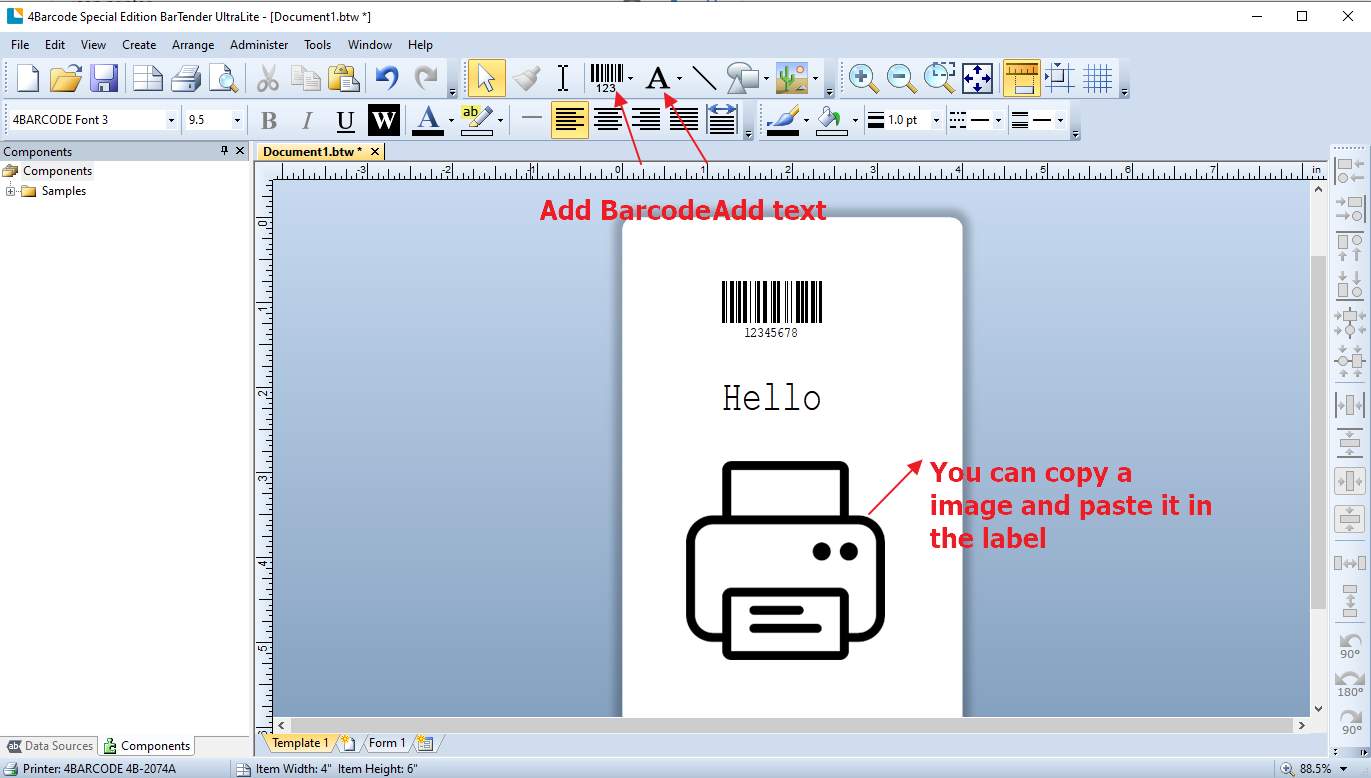Image resolution: width=1371 pixels, height=778 pixels.
Task: Select the pointer arrow tool
Action: [x=487, y=79]
